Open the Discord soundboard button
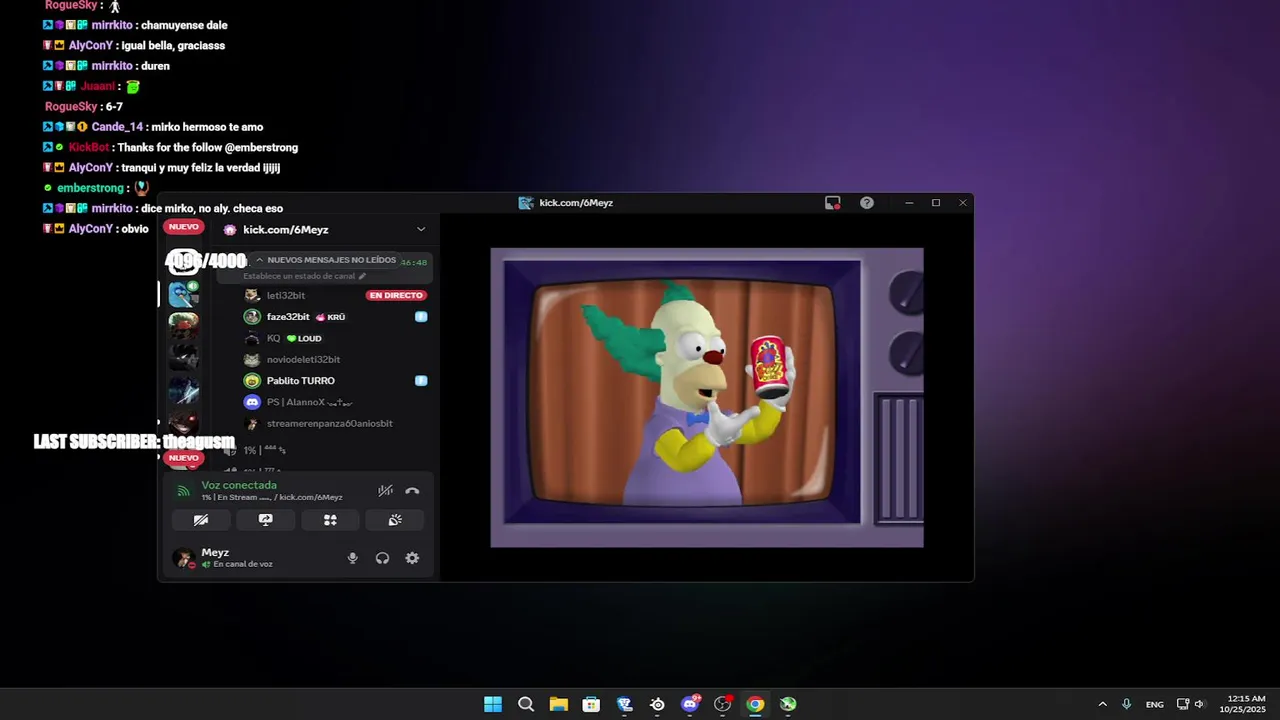1280x720 pixels. click(x=395, y=520)
